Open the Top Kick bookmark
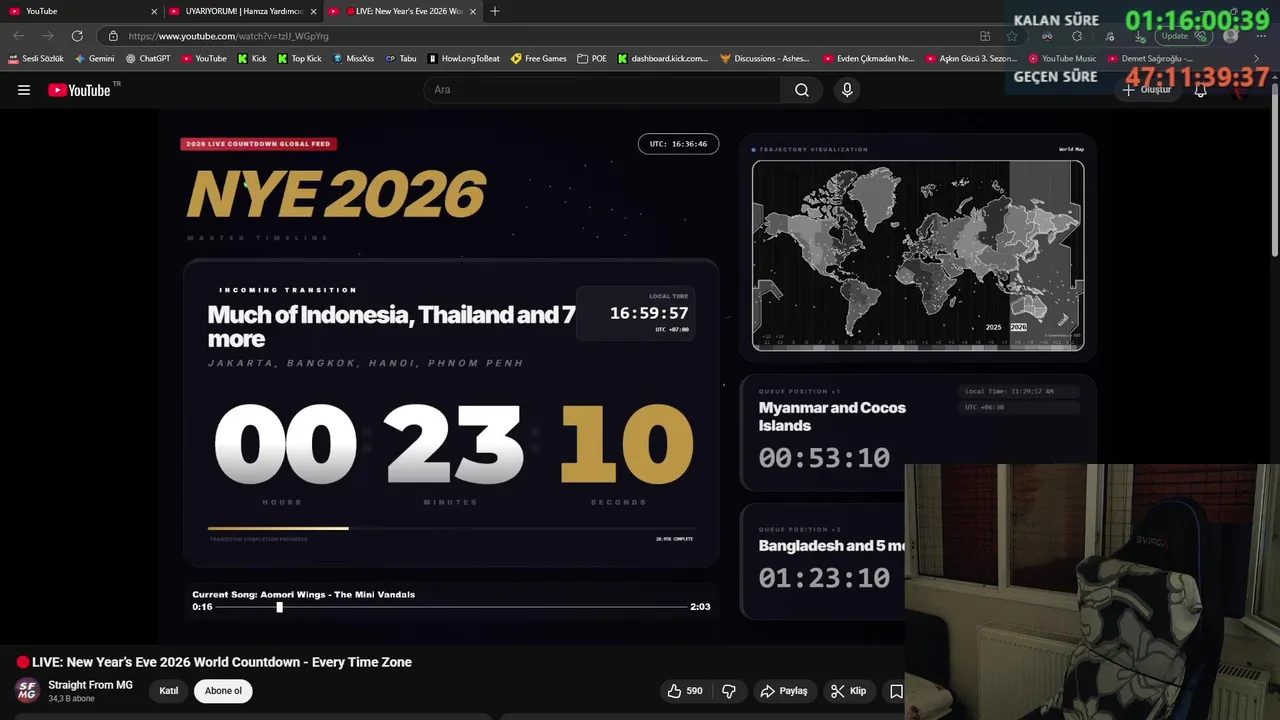The width and height of the screenshot is (1280, 720). coord(299,59)
